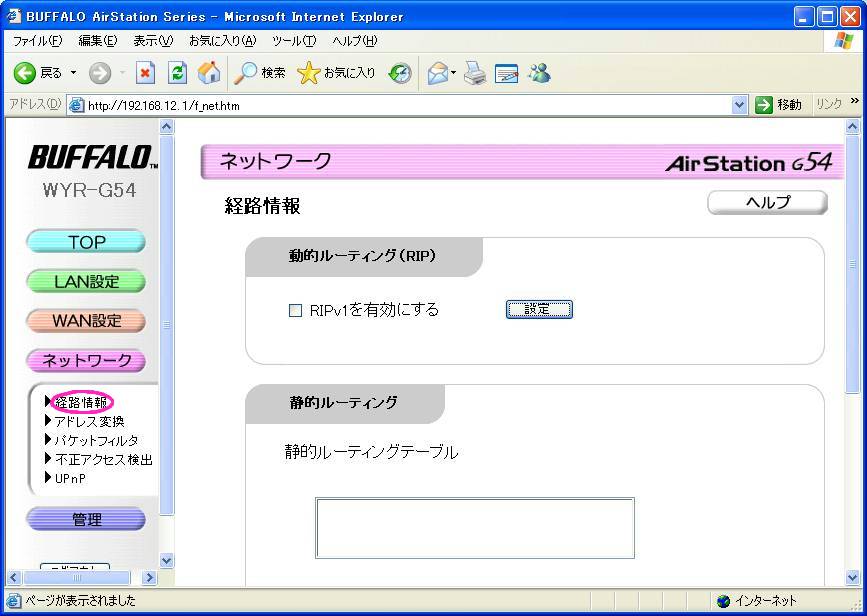The height and width of the screenshot is (616, 867).
Task: Go to Home page icon
Action: [209, 73]
